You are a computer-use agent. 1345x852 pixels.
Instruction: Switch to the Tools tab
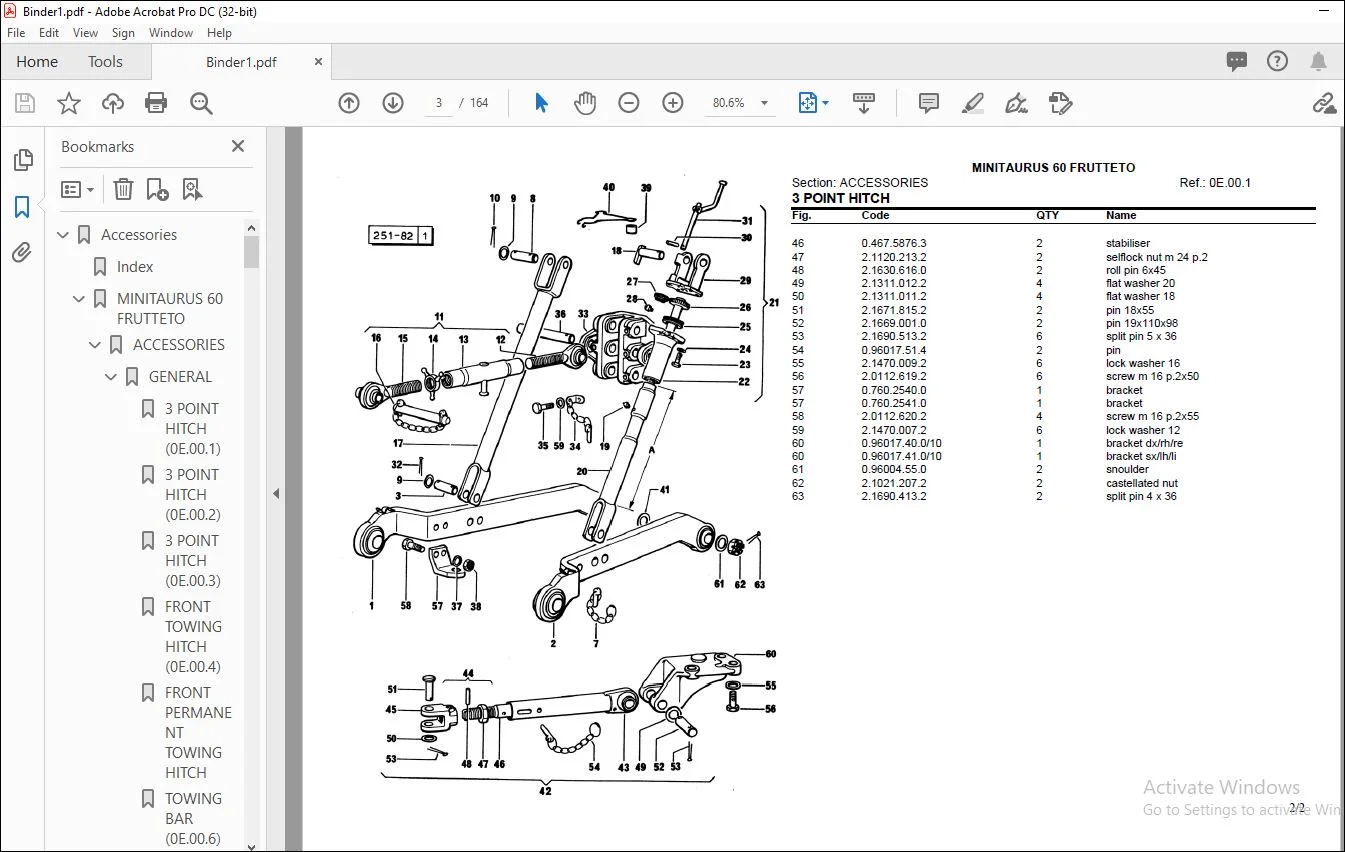coord(105,61)
